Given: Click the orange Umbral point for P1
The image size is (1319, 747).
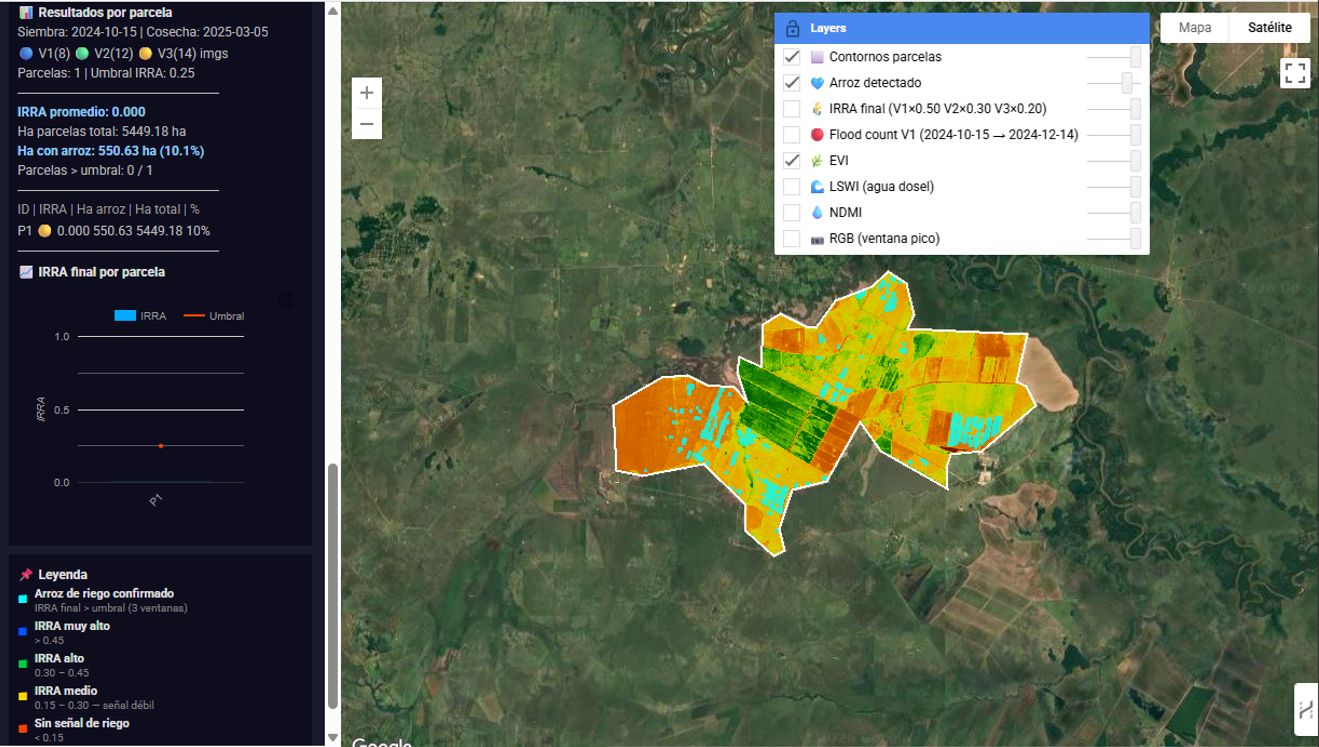Looking at the screenshot, I should [x=161, y=446].
